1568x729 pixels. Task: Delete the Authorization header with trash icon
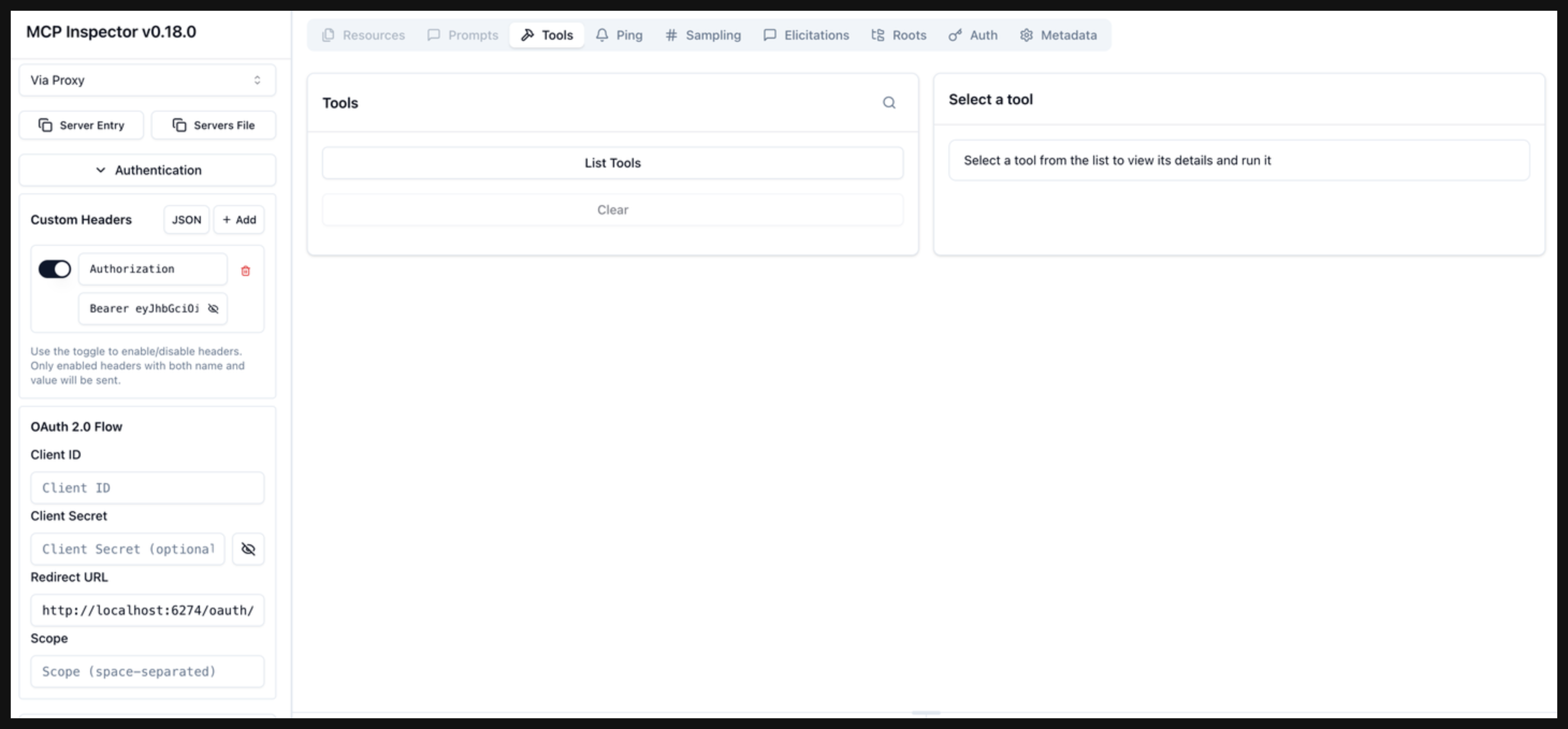tap(245, 271)
